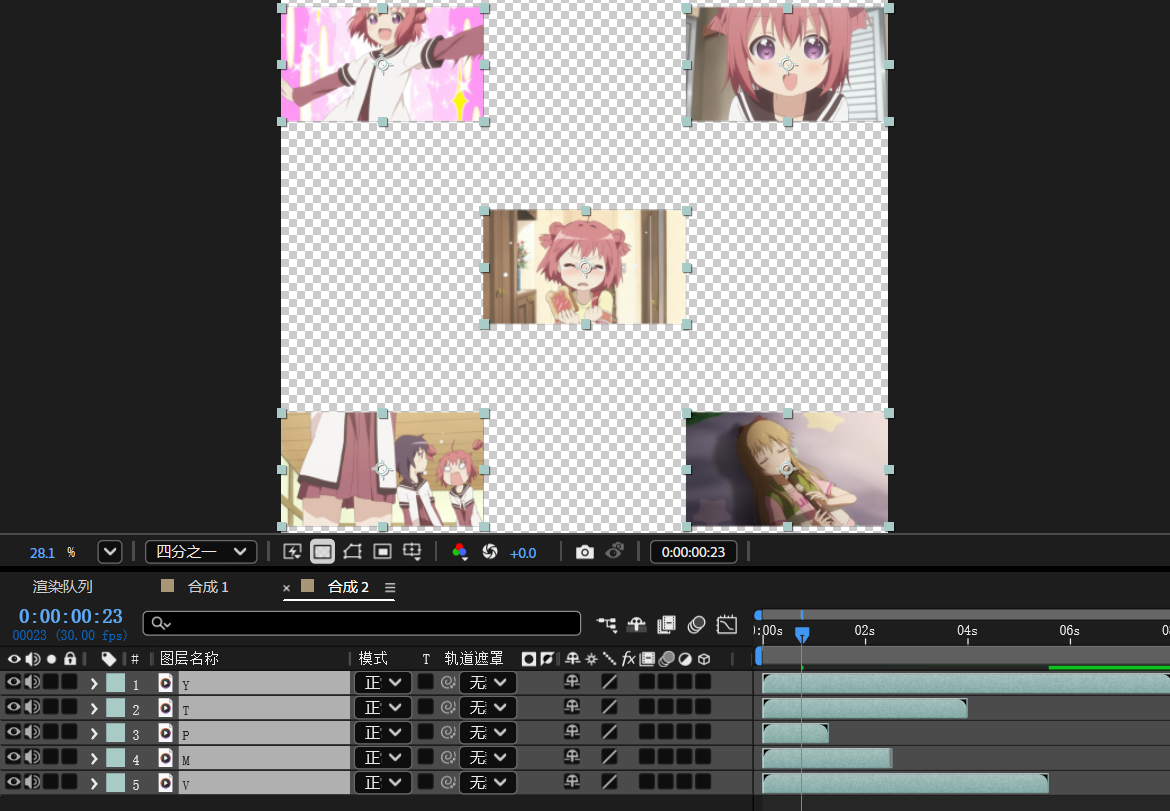Toggle mask and shape path visibility icon
This screenshot has height=811, width=1170.
pyautogui.click(x=352, y=551)
